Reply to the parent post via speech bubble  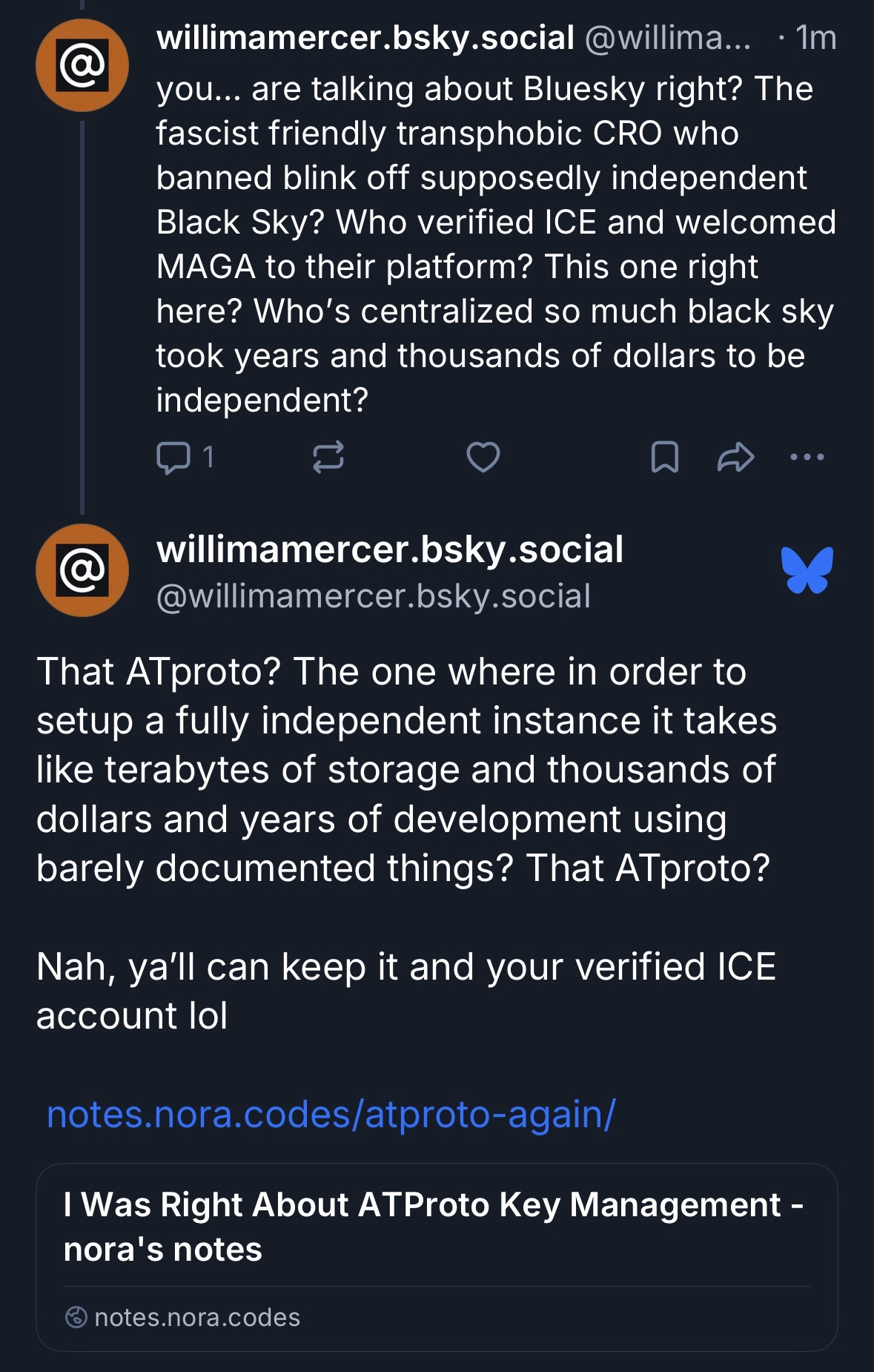point(174,457)
